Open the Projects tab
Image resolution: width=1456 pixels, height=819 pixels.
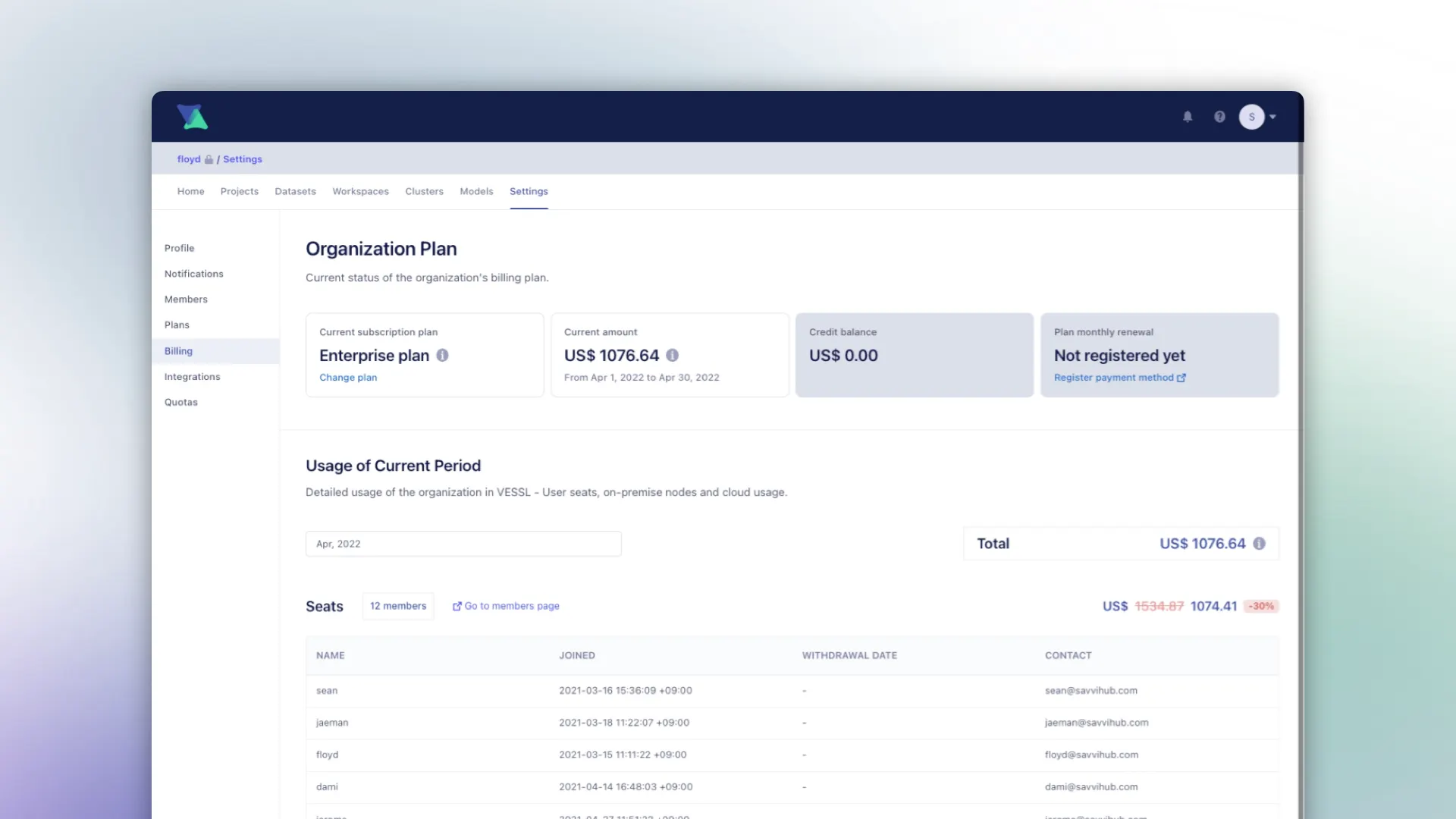[239, 191]
